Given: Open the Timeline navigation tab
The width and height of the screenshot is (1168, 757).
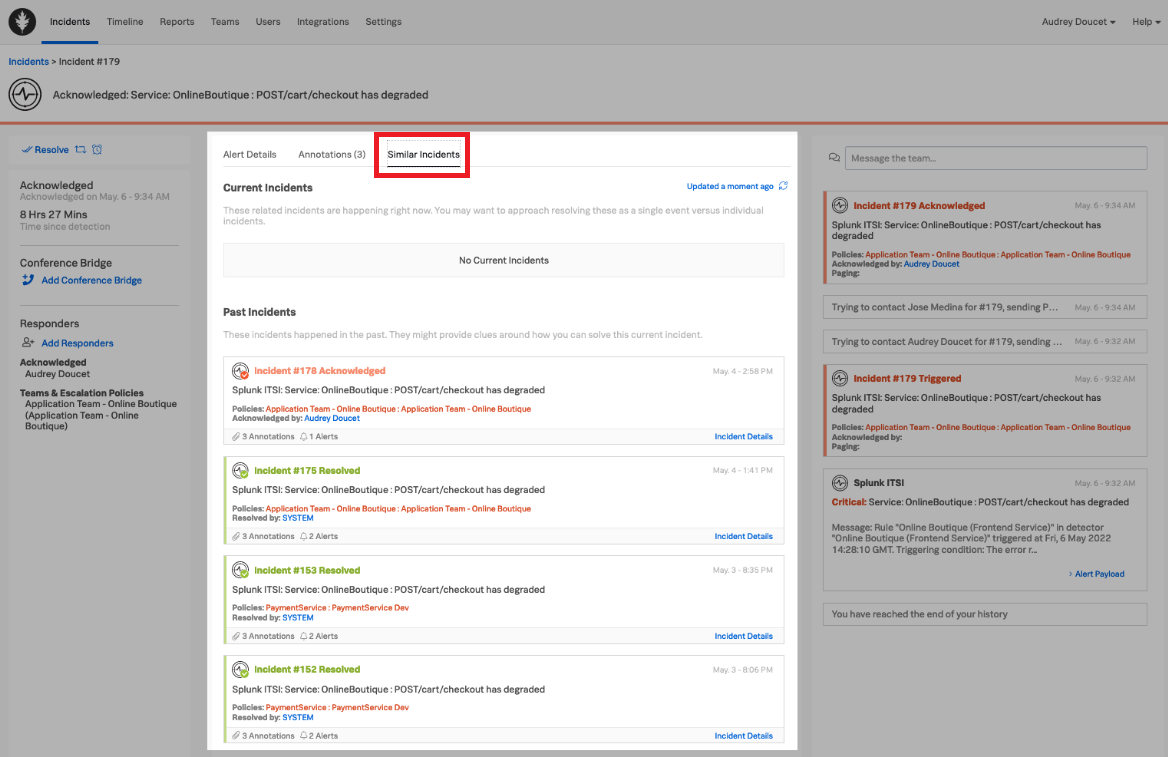Looking at the screenshot, I should coord(125,22).
